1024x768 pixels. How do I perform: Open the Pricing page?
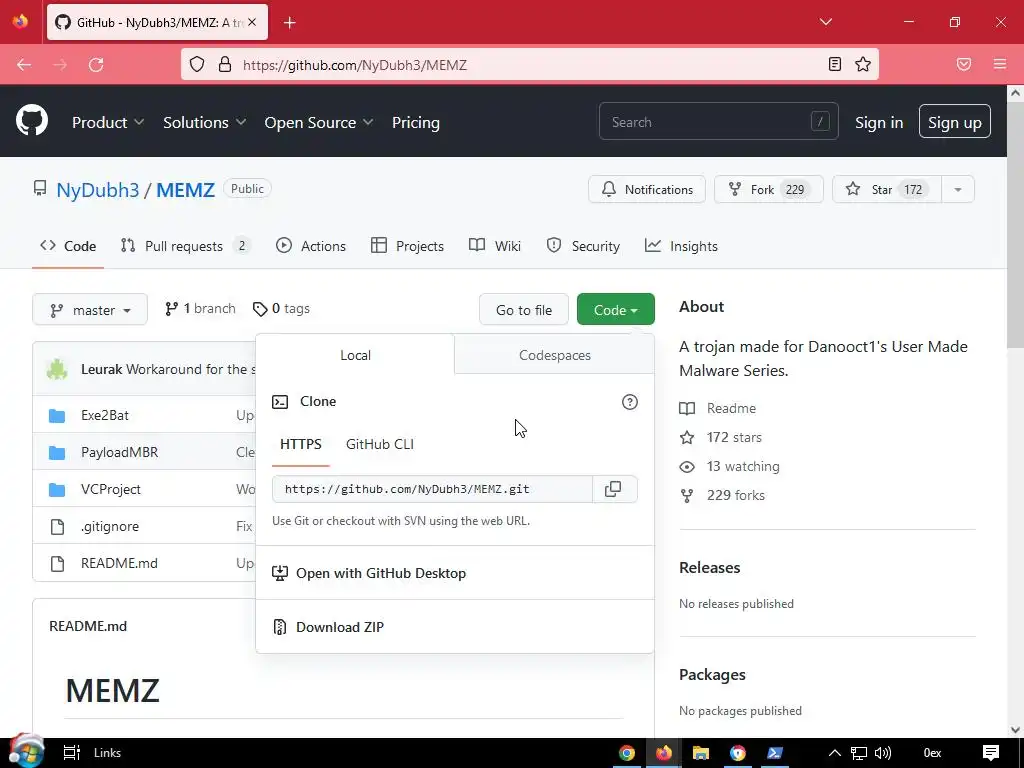[x=415, y=122]
